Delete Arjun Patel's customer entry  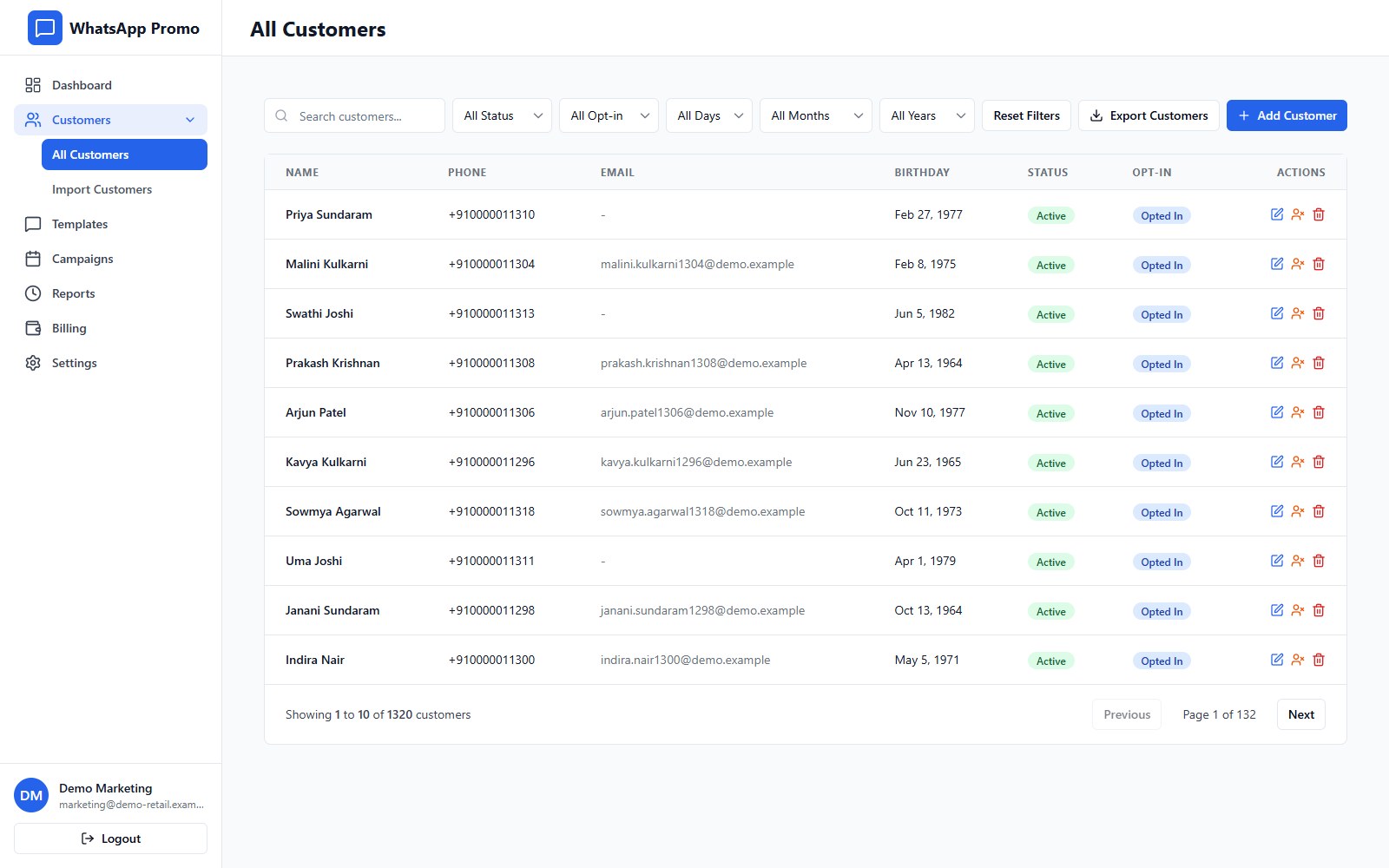[x=1319, y=412]
